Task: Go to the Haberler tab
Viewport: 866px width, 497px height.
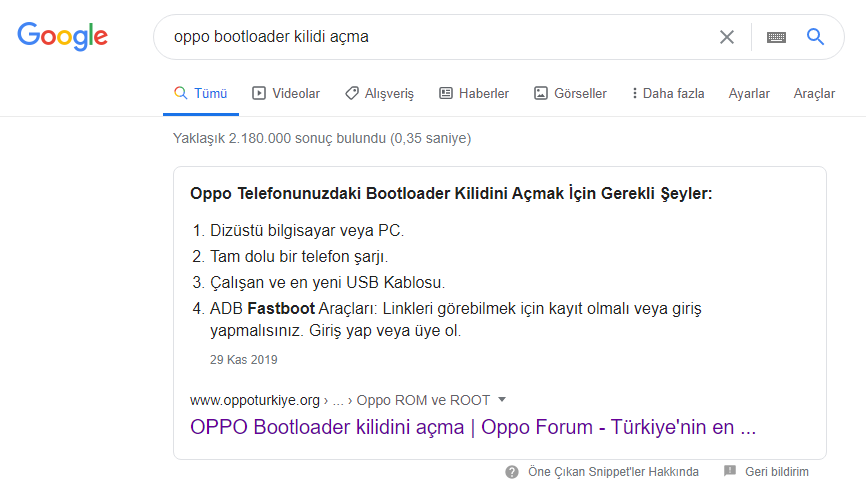Action: 474,93
